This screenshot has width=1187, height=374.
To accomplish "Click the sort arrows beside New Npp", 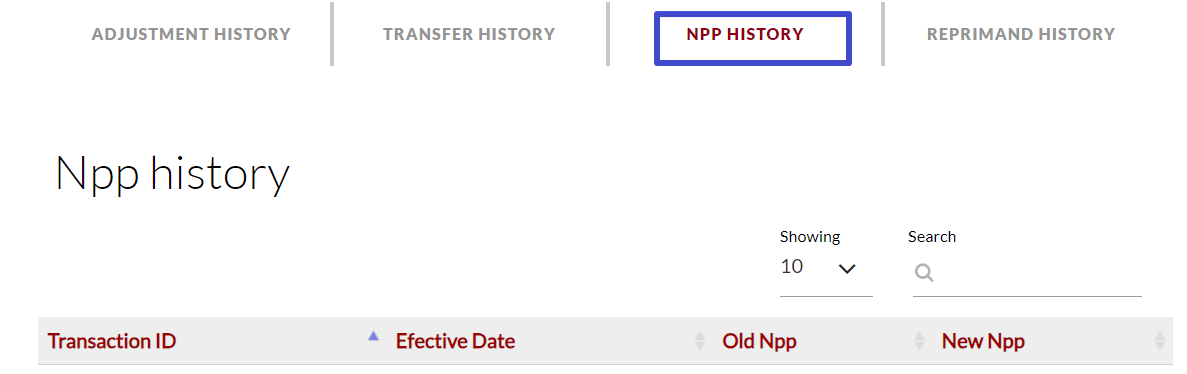I will (x=1159, y=341).
